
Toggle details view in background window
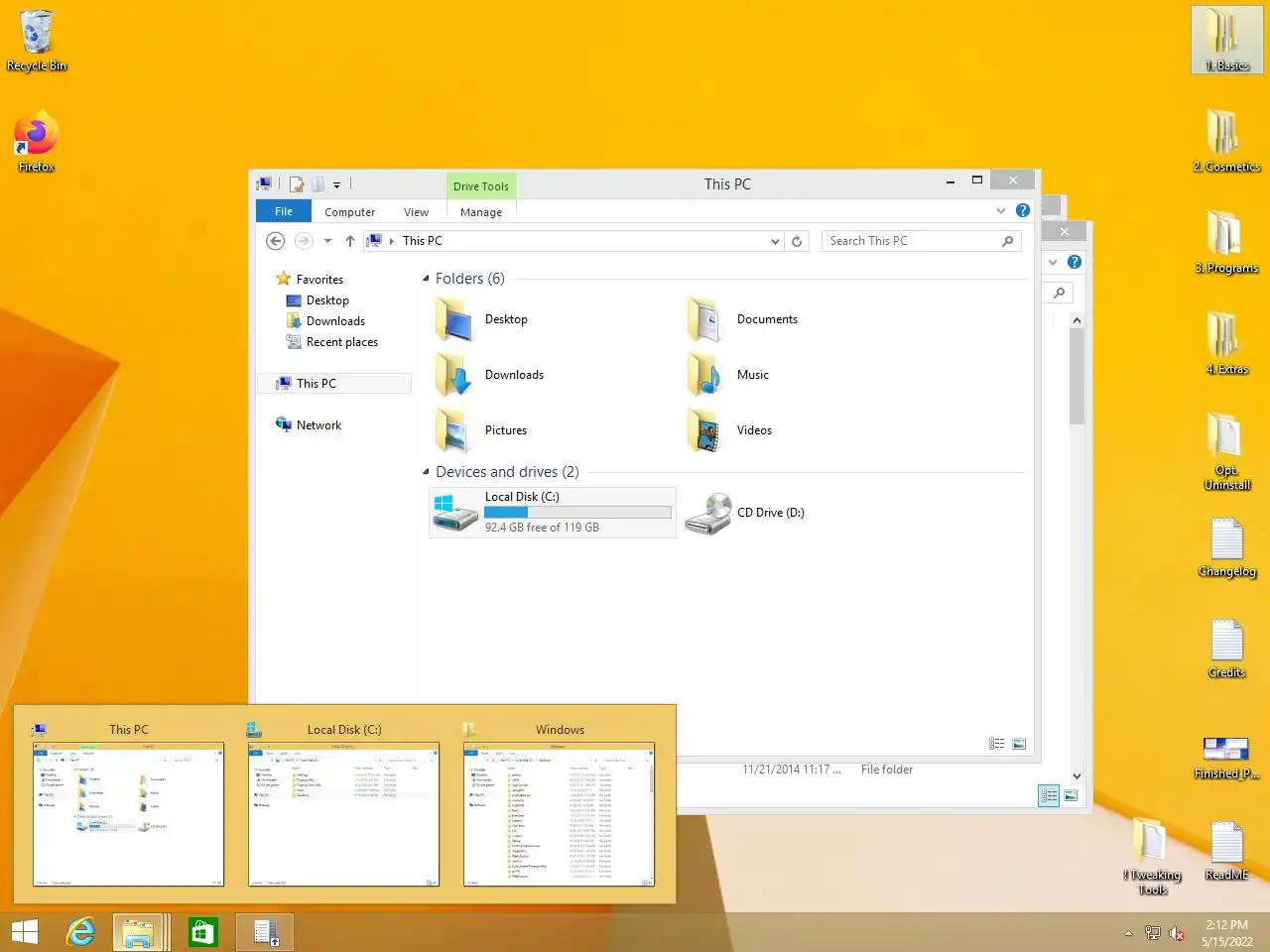click(x=1049, y=795)
